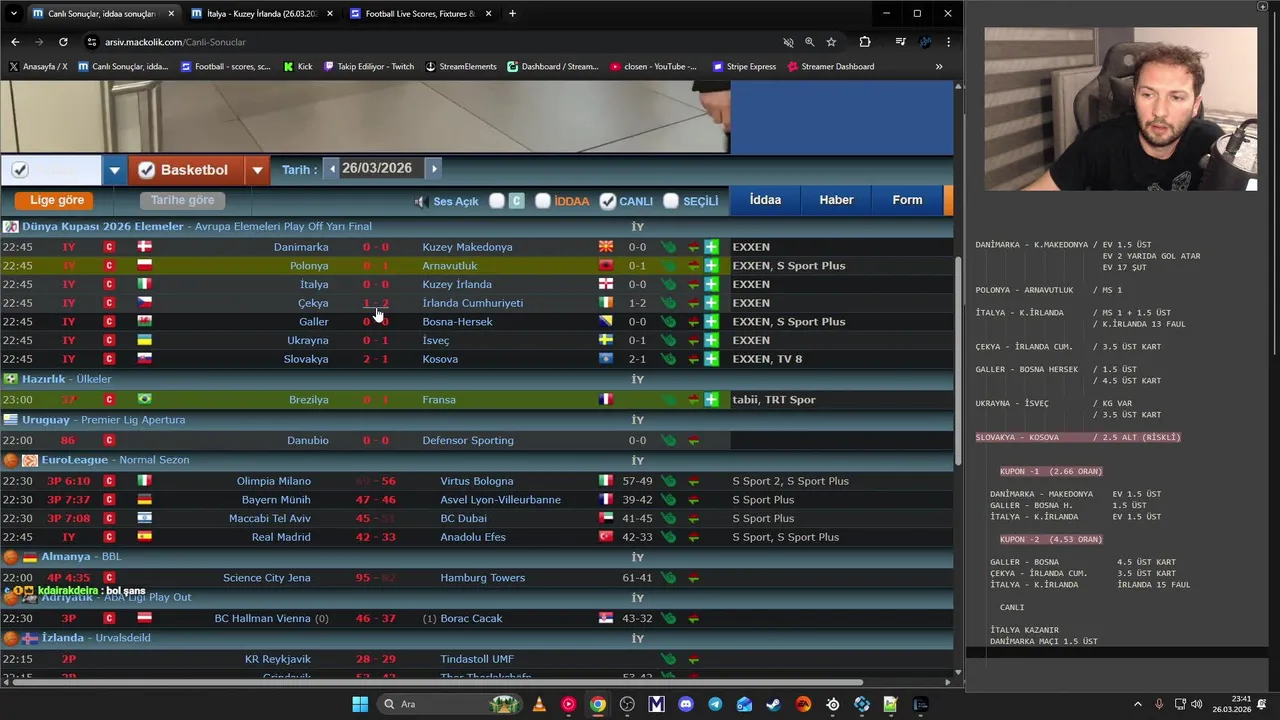Open the Kick bookmark
Screen dimensions: 1280x720
coord(298,67)
